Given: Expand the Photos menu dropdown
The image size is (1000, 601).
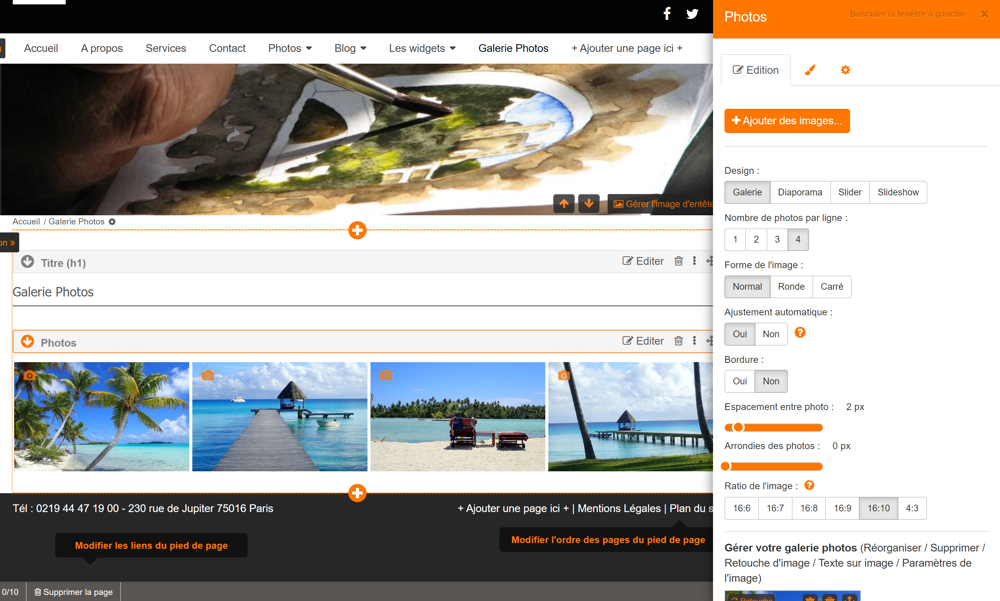Looking at the screenshot, I should [290, 48].
